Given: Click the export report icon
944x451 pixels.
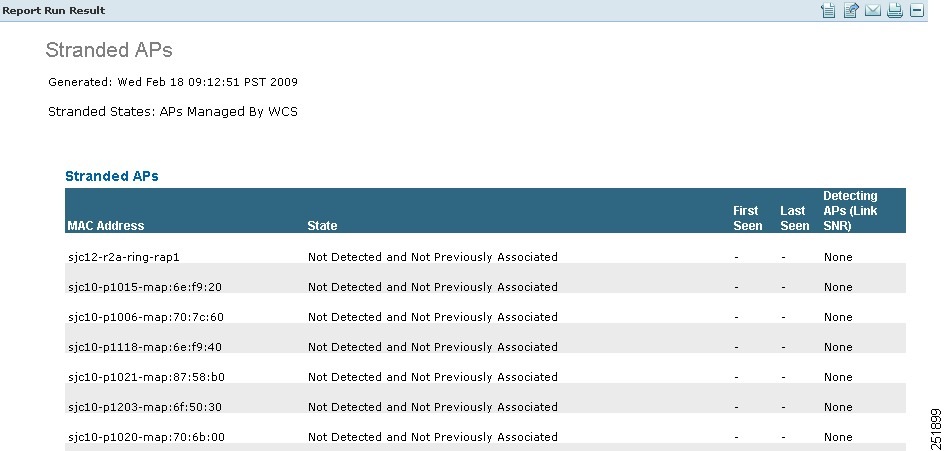Looking at the screenshot, I should [851, 10].
